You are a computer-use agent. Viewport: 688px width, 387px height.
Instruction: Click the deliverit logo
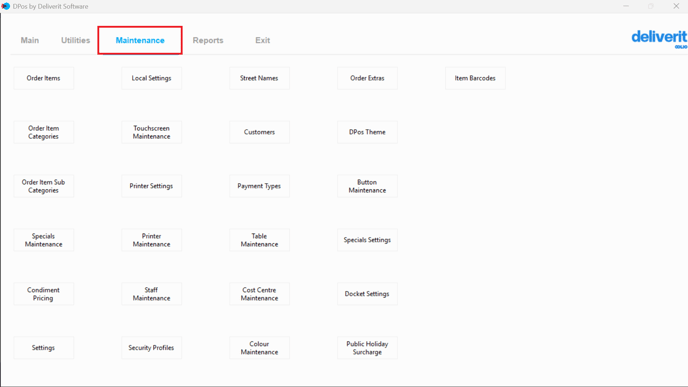pos(659,39)
